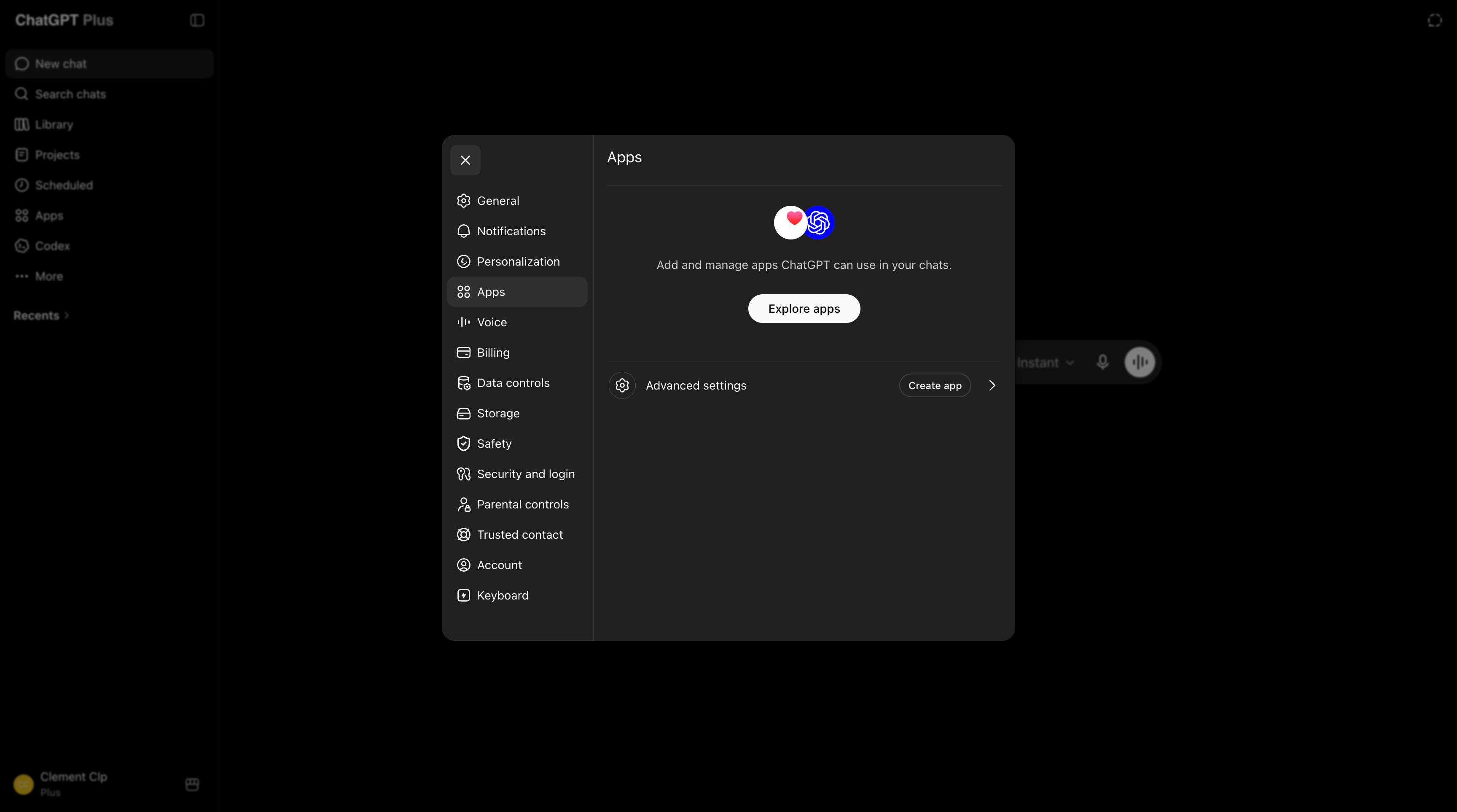This screenshot has height=812, width=1457.
Task: Click the Advanced settings gear icon
Action: click(x=621, y=386)
